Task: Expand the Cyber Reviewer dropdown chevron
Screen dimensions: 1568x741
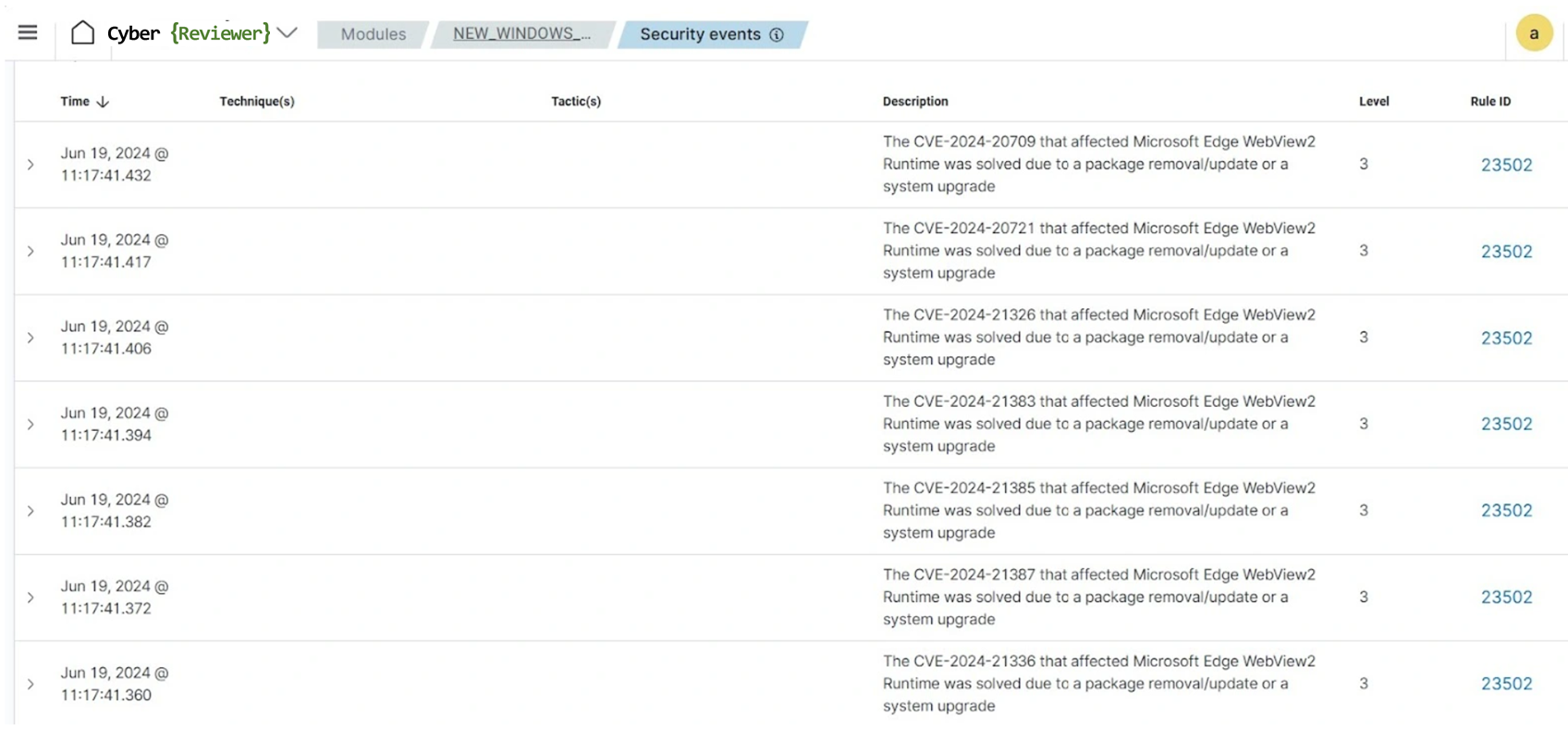Action: 288,33
